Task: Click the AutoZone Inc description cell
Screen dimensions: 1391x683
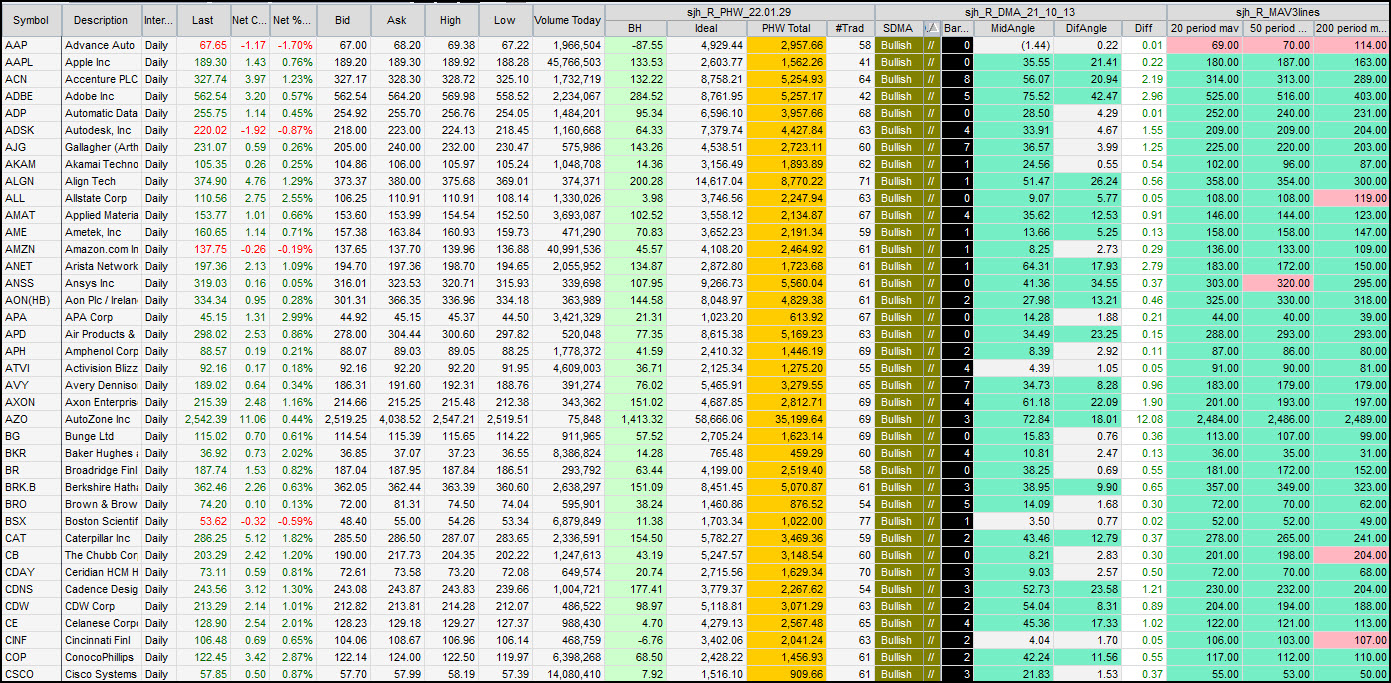Action: pyautogui.click(x=101, y=419)
